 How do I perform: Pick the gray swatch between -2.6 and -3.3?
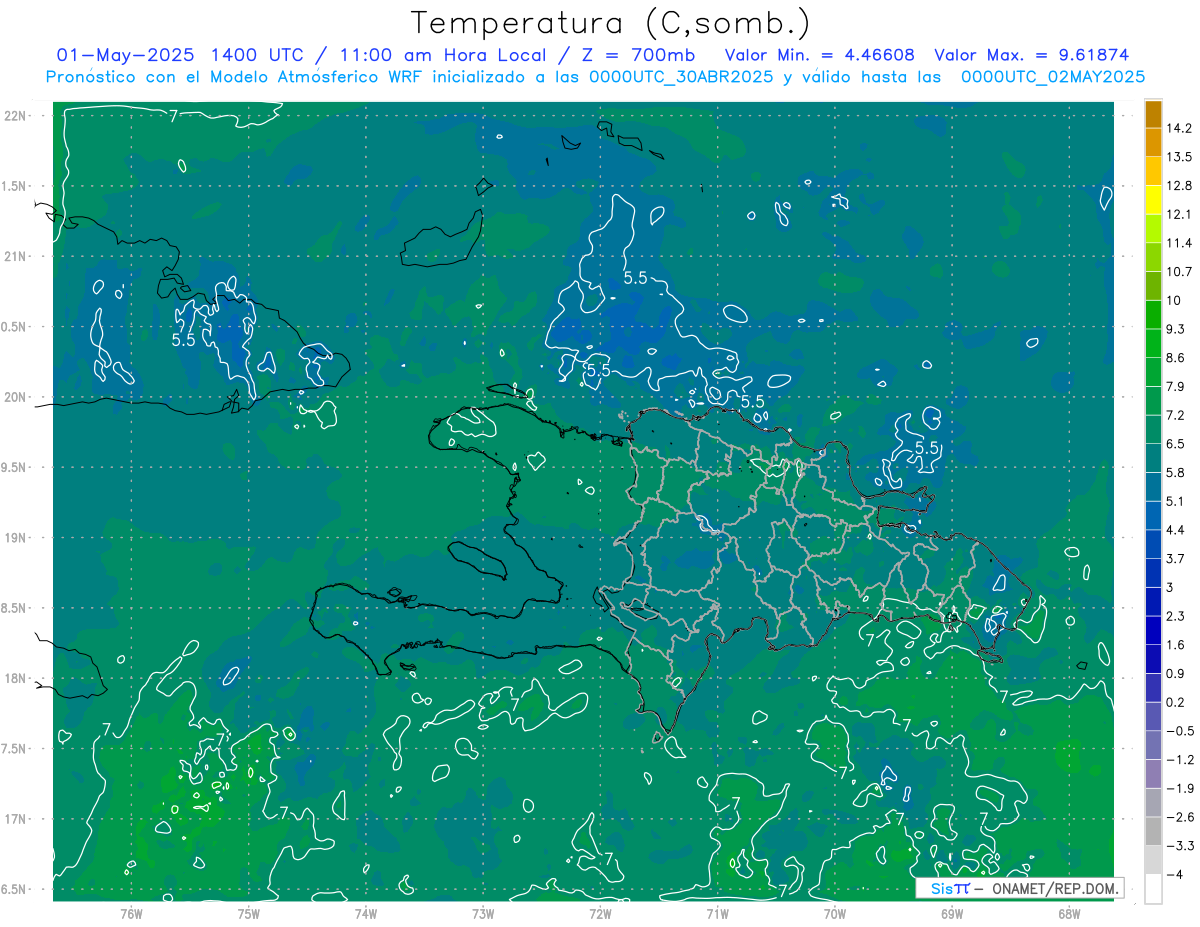point(1153,832)
